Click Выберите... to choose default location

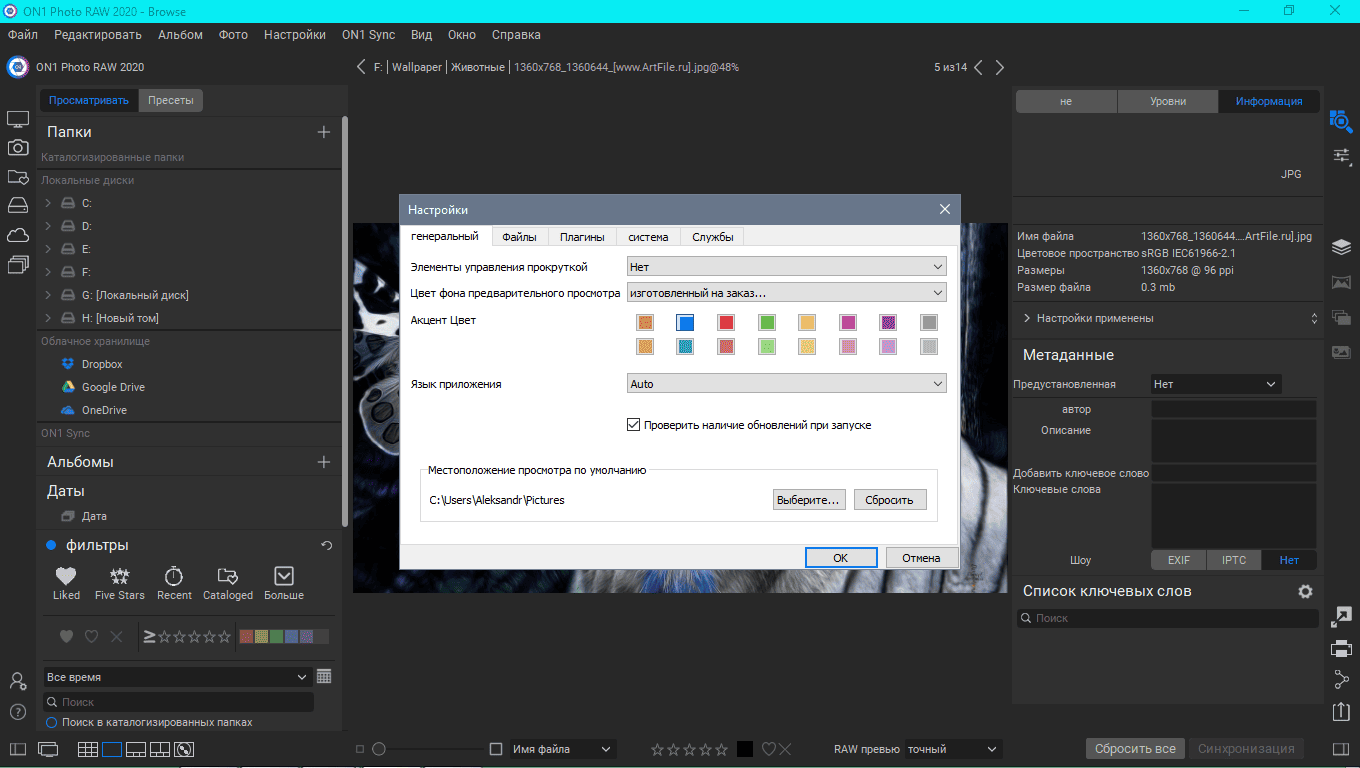(809, 500)
